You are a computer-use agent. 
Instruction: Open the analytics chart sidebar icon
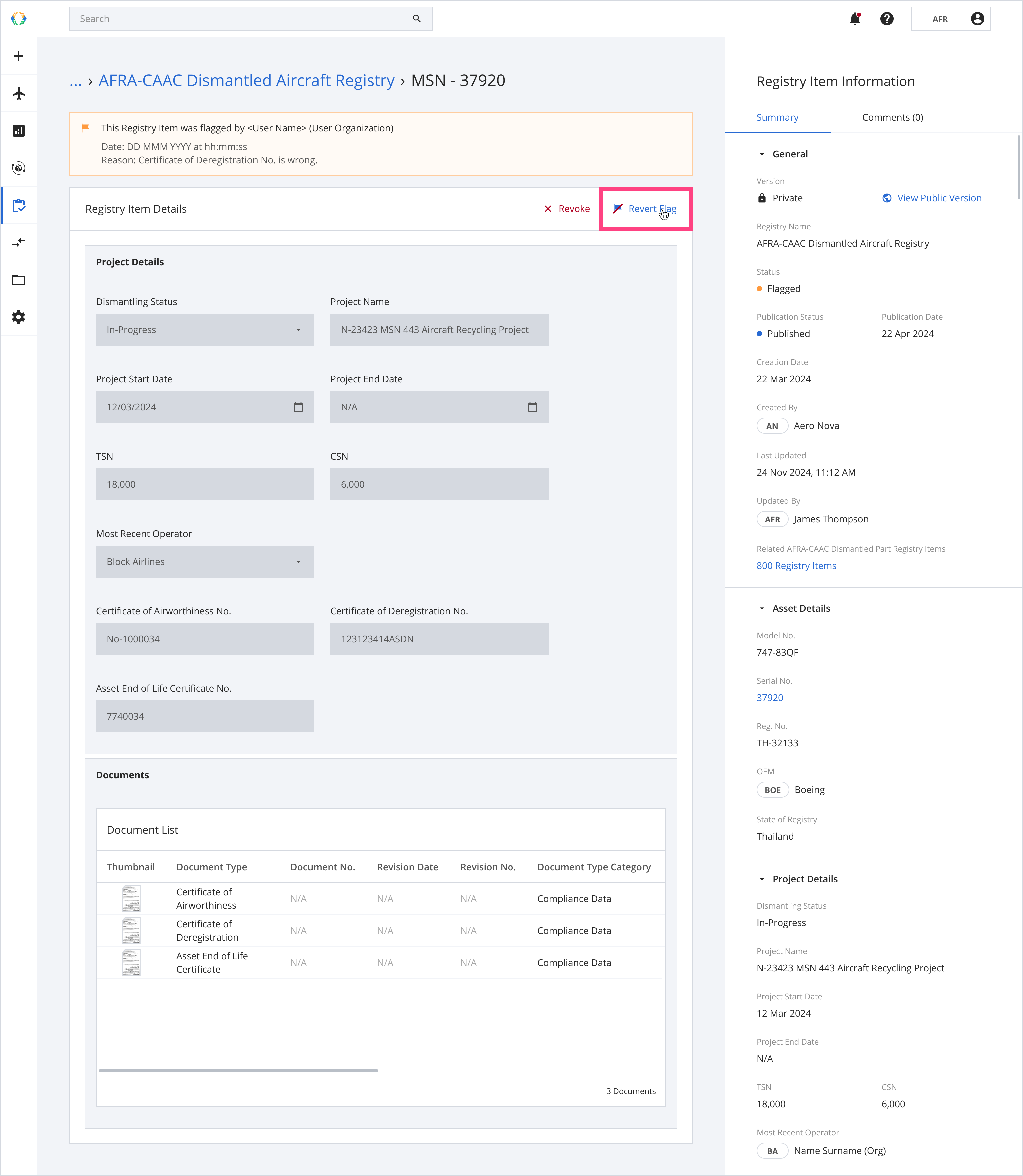(x=19, y=131)
